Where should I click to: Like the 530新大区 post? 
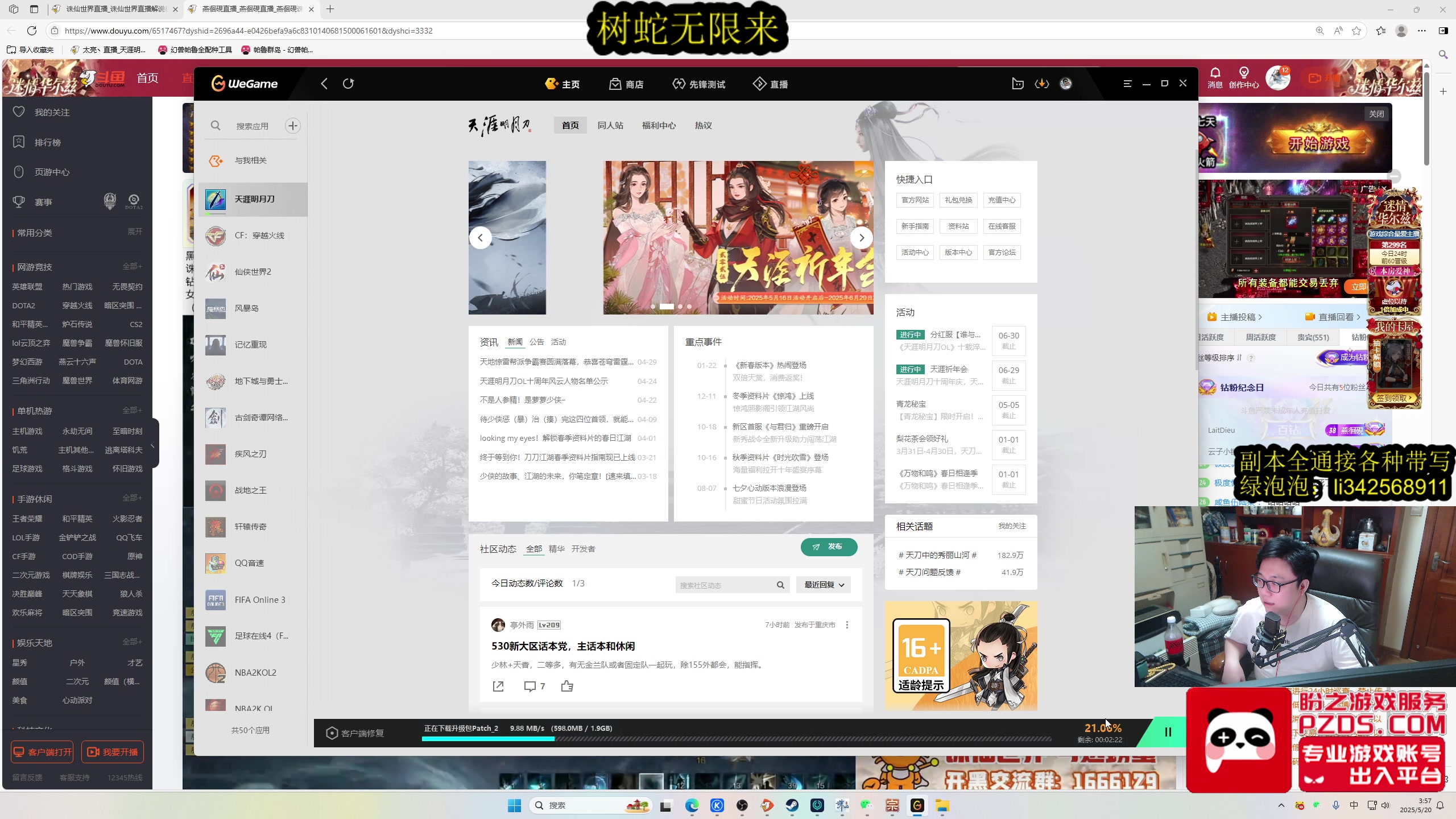567,686
